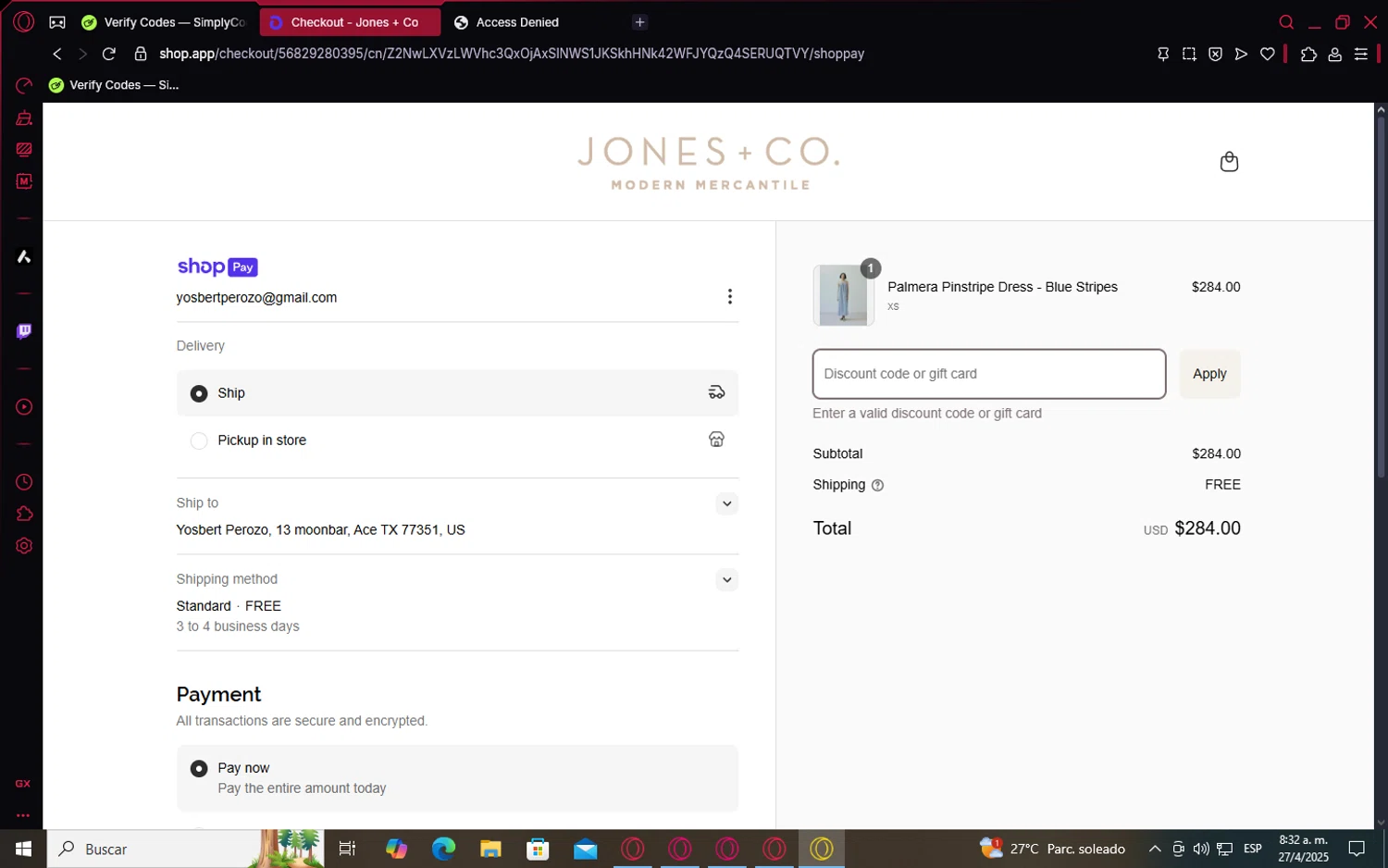Add page to bookmarks with heart icon
The height and width of the screenshot is (868, 1388).
click(x=1268, y=54)
